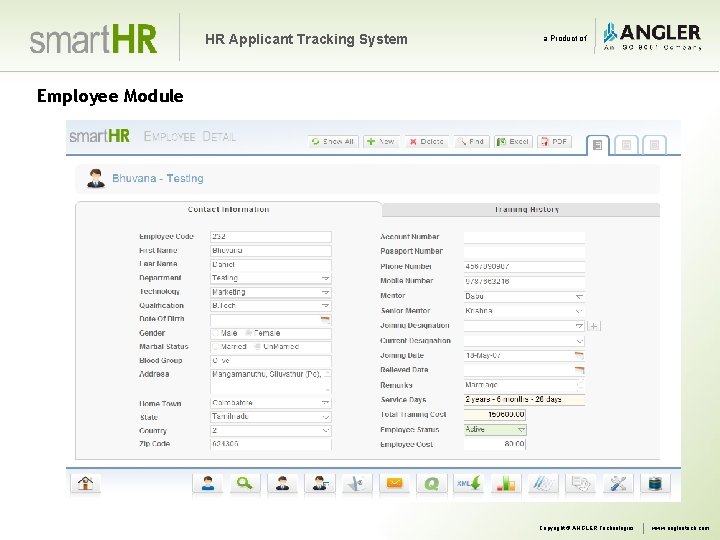Click the Remarks input field
This screenshot has width=720, height=540.
coord(524,385)
